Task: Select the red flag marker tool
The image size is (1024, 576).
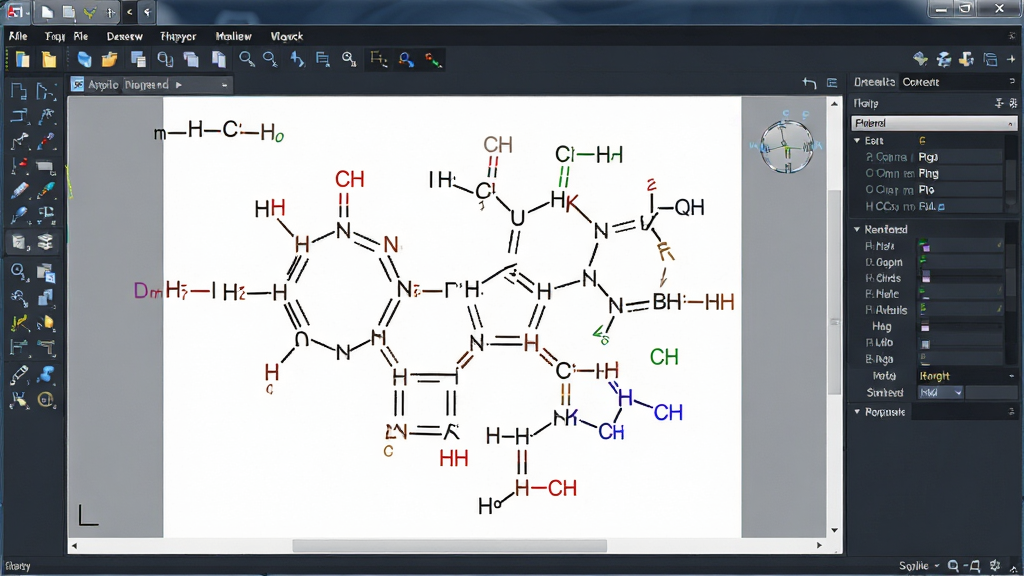Action: tap(18, 166)
